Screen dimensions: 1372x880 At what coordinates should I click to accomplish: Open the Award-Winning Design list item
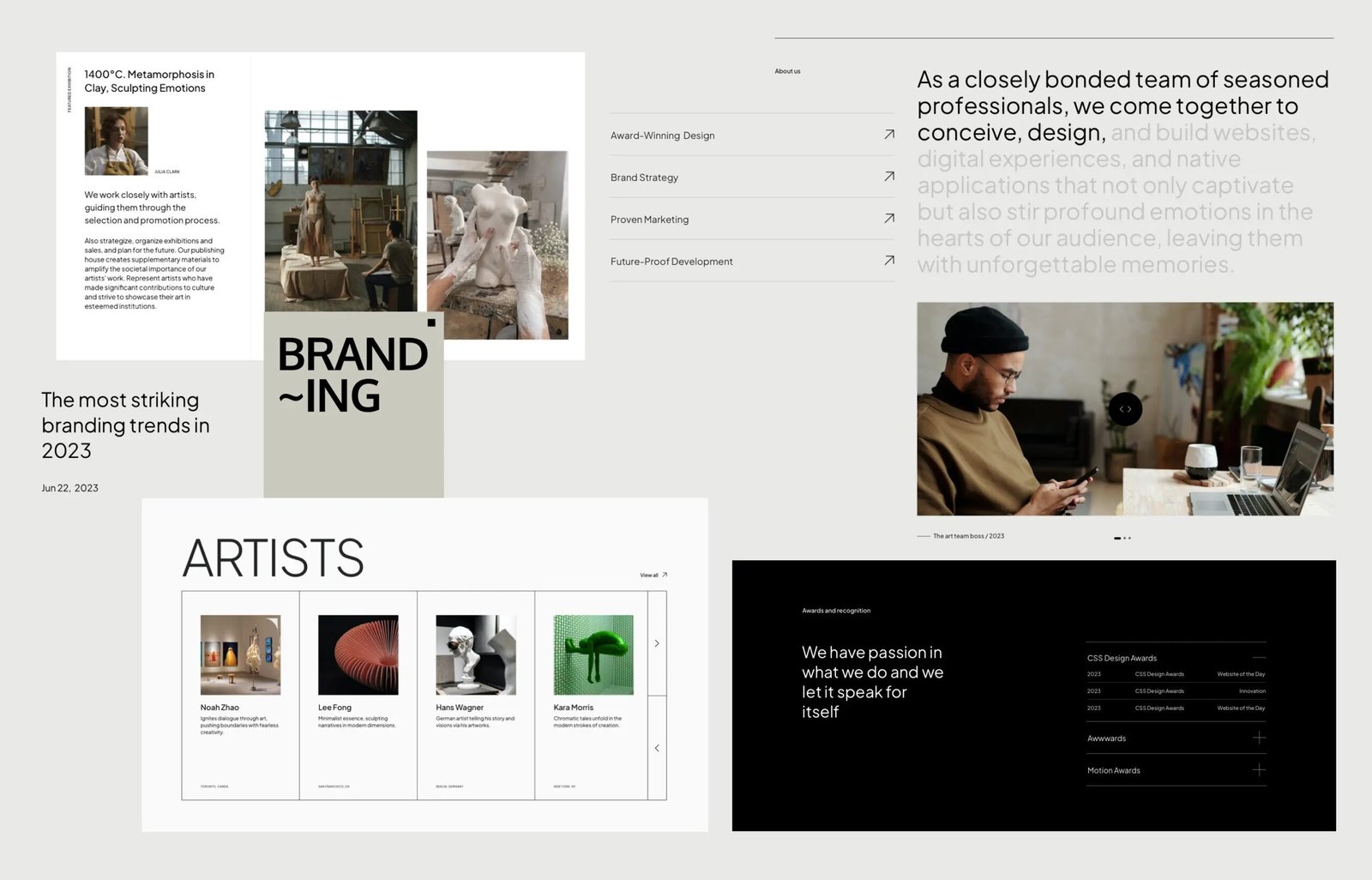[x=662, y=136]
